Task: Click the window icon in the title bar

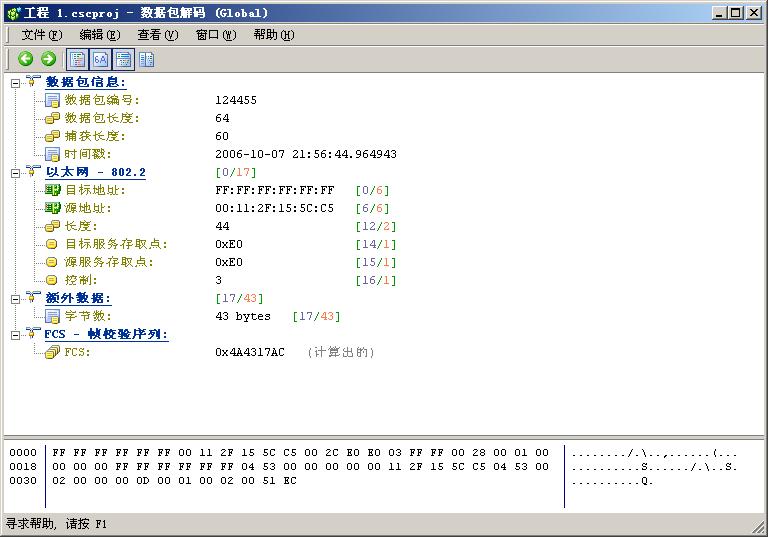Action: (14, 13)
